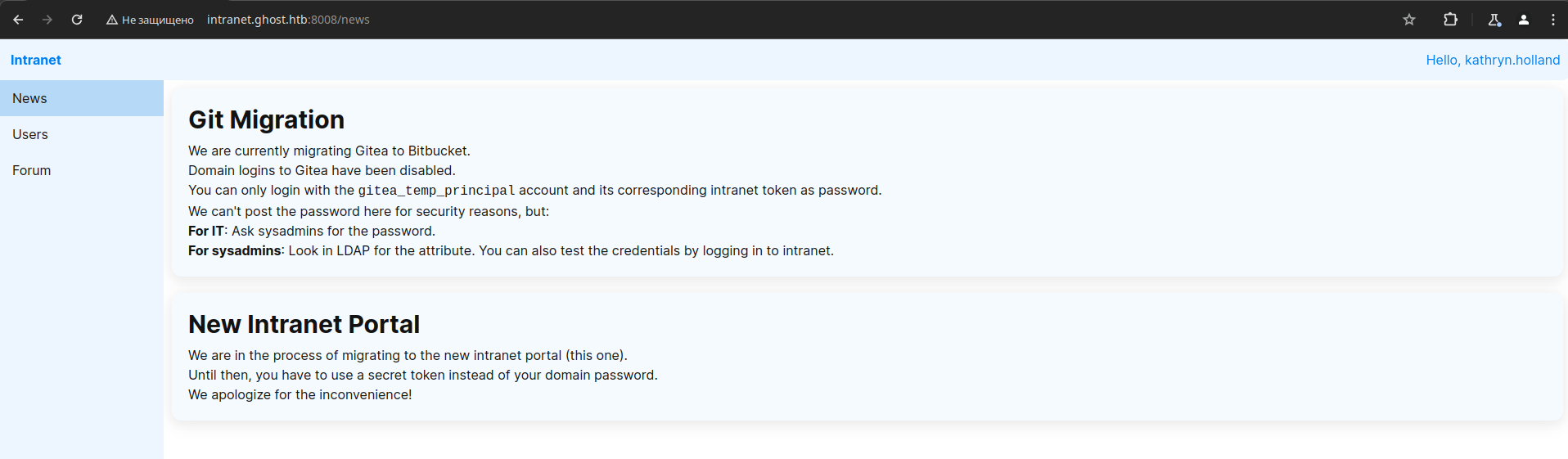
Task: Open the Chrome labs flask icon
Action: point(1494,20)
